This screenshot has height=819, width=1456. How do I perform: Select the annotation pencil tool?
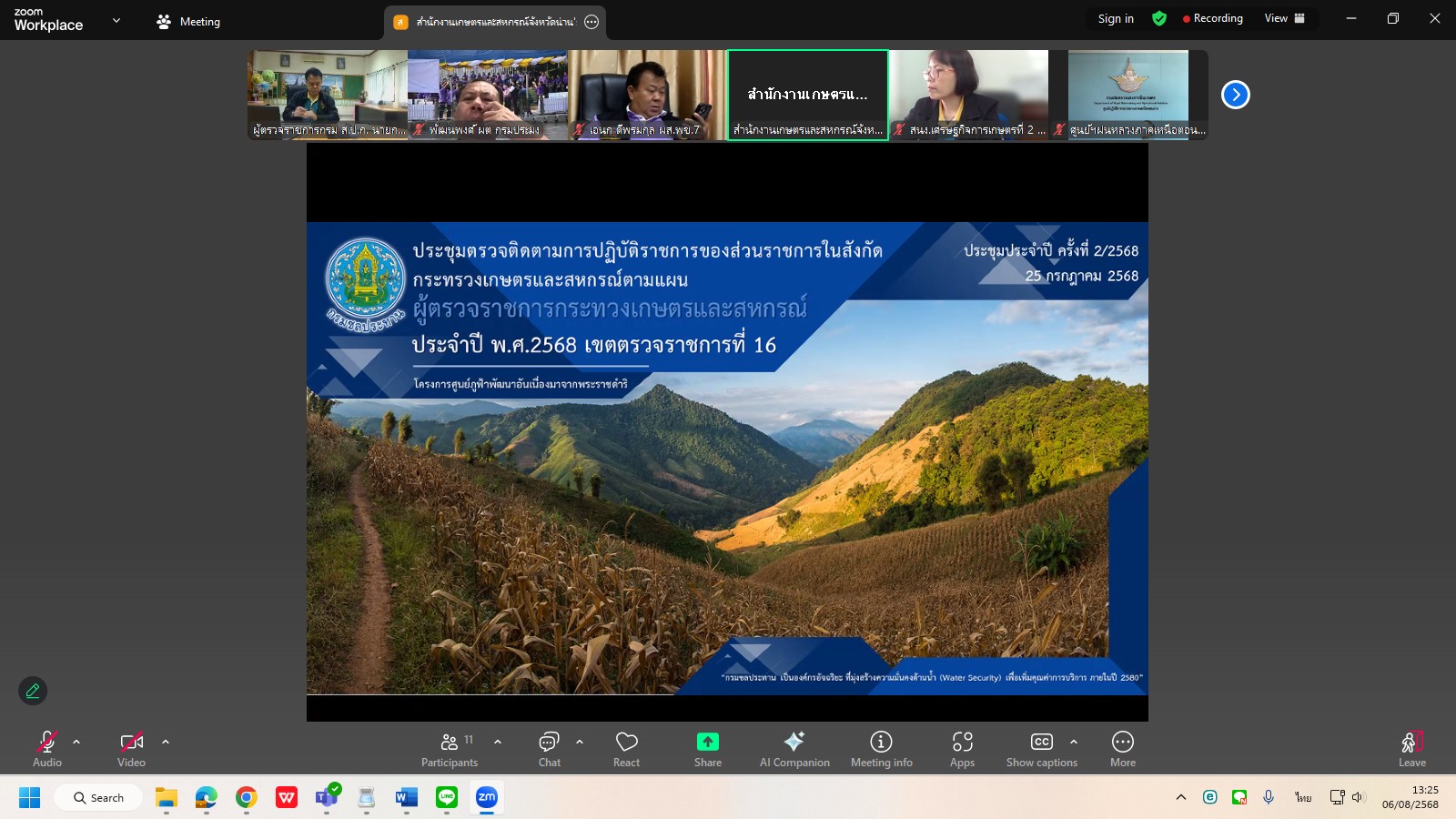tap(33, 691)
